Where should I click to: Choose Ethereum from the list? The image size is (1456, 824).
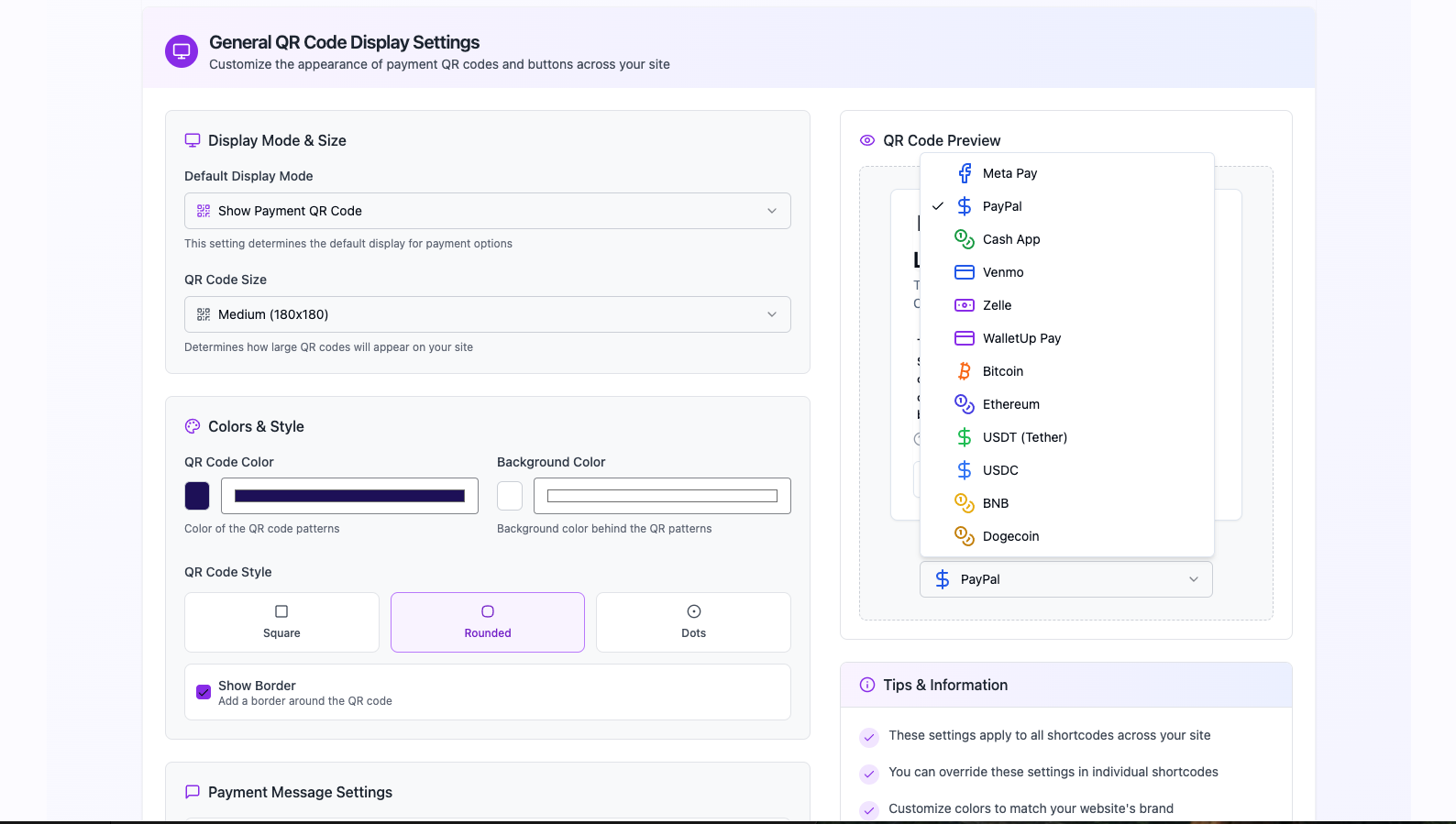tap(1067, 404)
